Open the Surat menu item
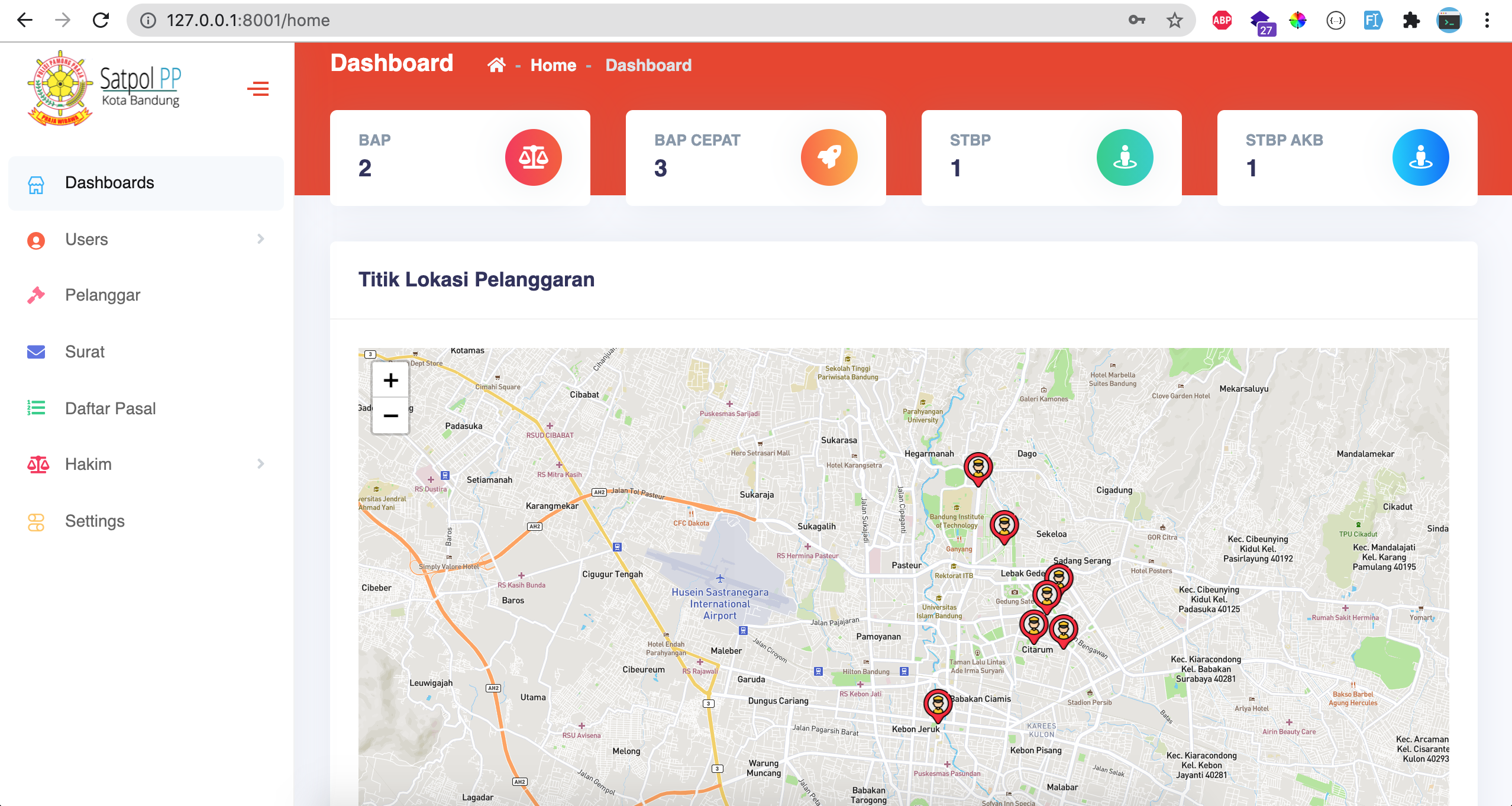The image size is (1512, 806). (x=85, y=352)
